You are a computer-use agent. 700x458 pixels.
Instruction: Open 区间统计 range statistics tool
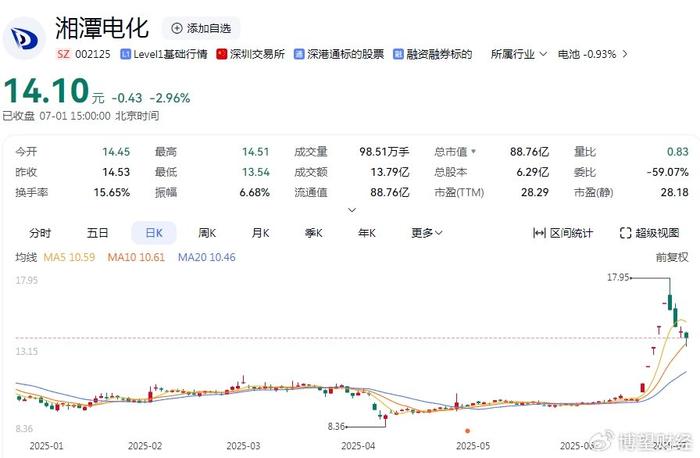pos(563,233)
